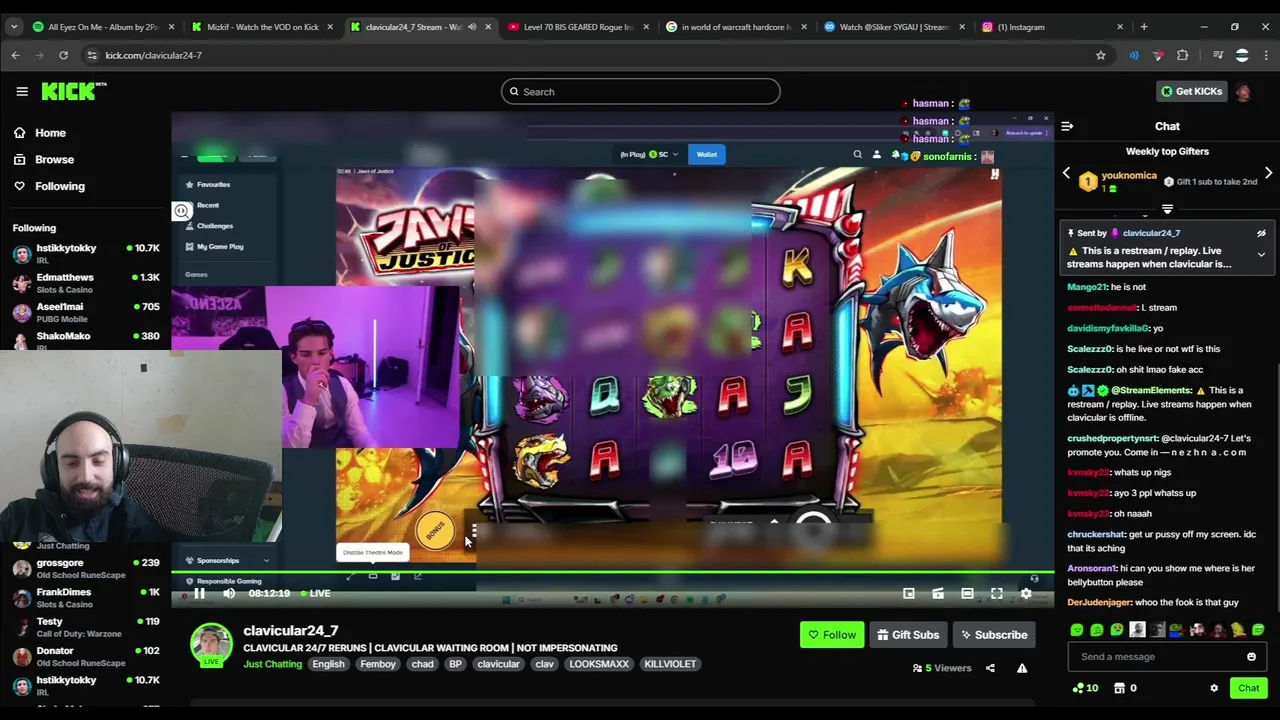The width and height of the screenshot is (1280, 720).
Task: Select the LOOKSMAXX tag
Action: [x=599, y=664]
